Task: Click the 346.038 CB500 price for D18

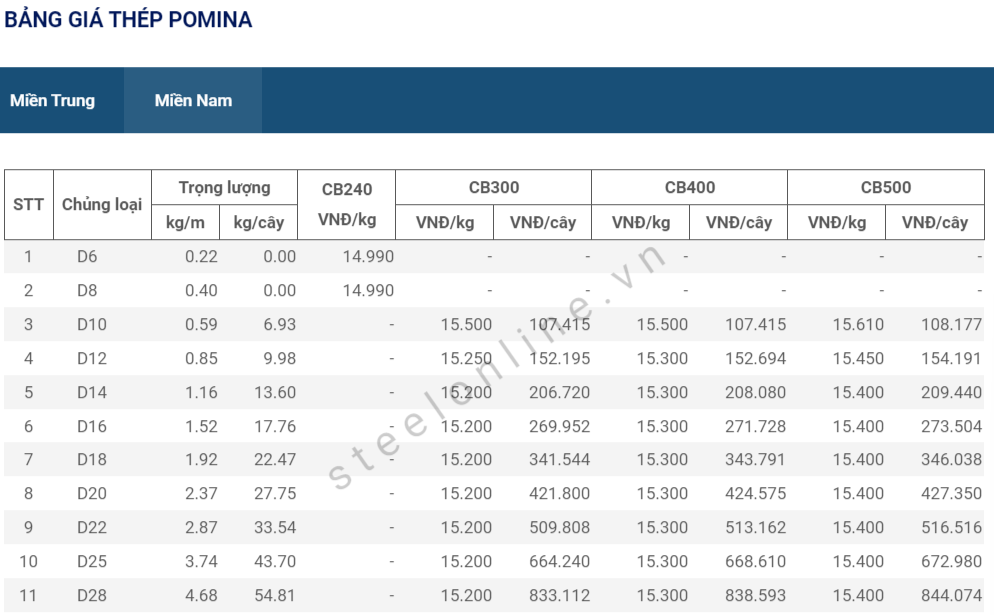Action: (951, 460)
